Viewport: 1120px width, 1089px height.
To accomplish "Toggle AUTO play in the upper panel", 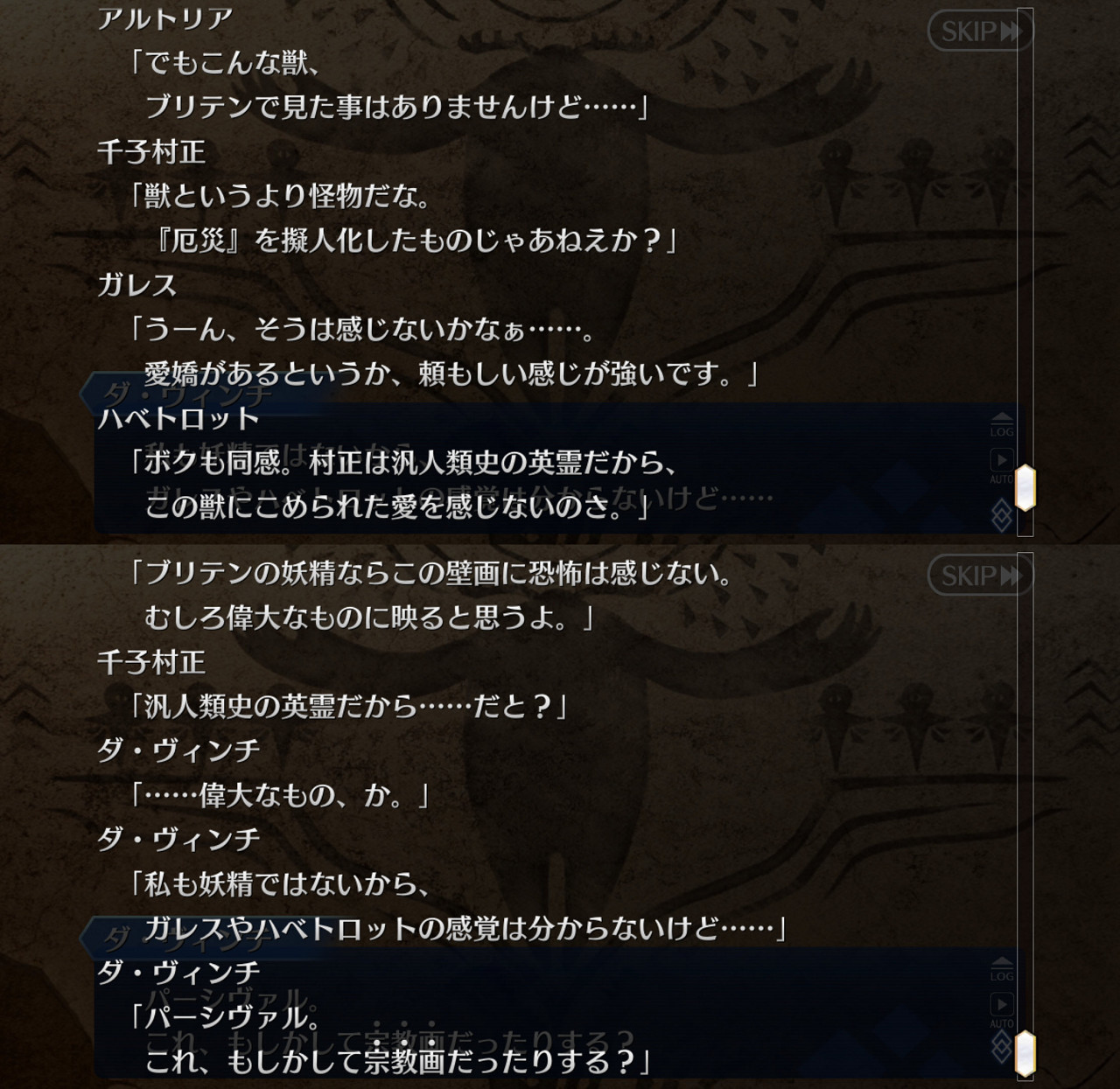I will tap(1002, 465).
